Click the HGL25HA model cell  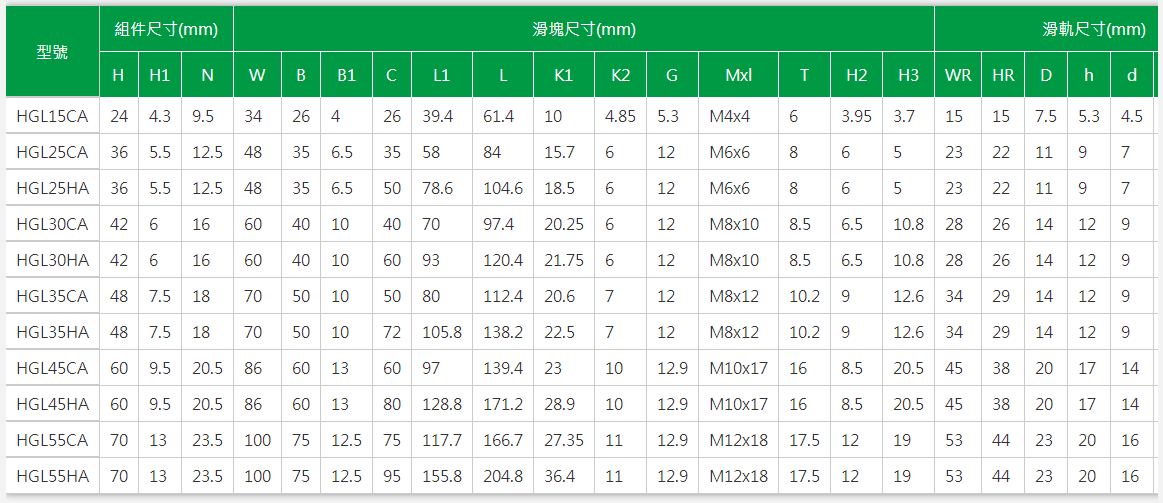52,188
